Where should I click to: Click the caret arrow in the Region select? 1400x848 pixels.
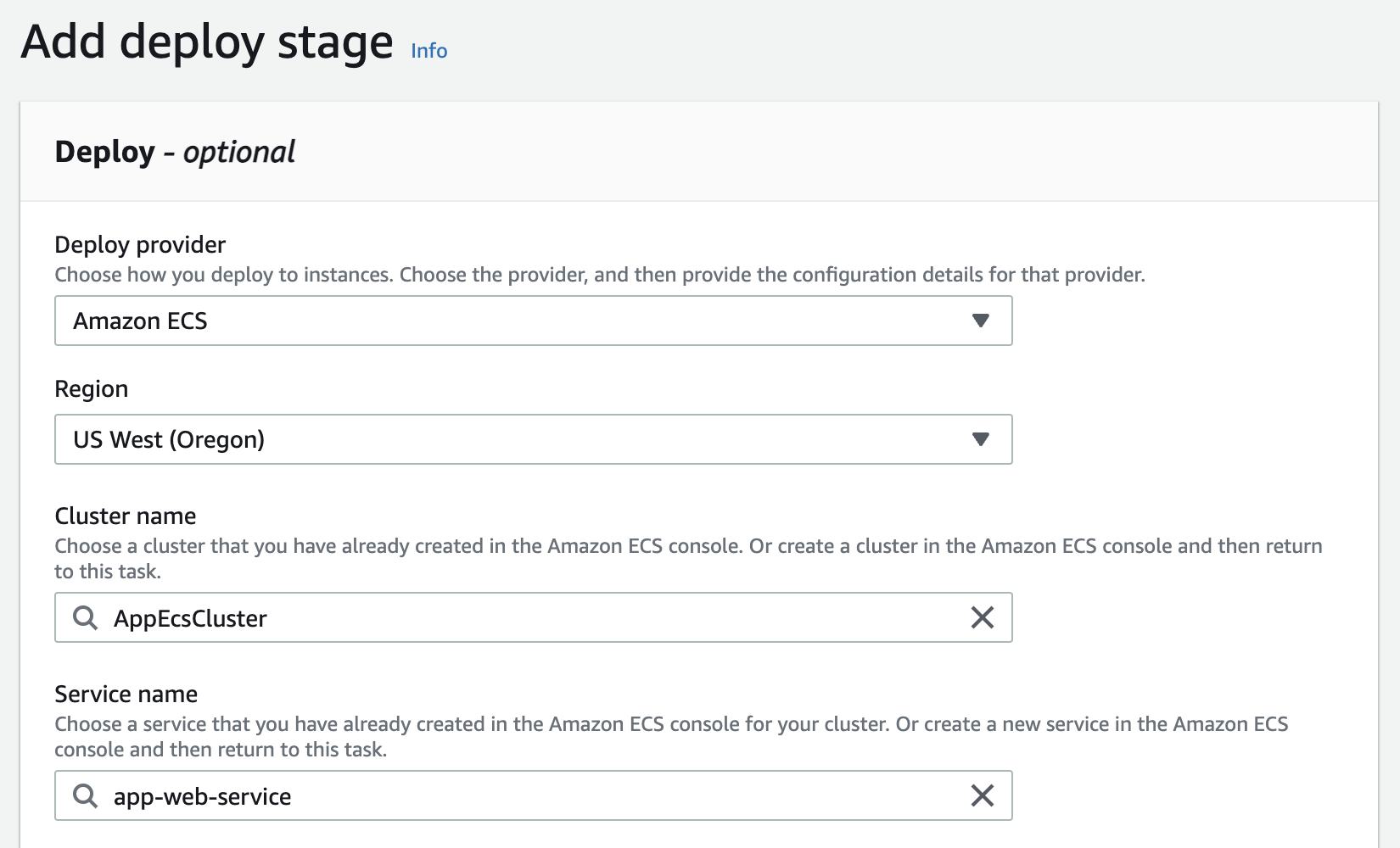[x=980, y=439]
